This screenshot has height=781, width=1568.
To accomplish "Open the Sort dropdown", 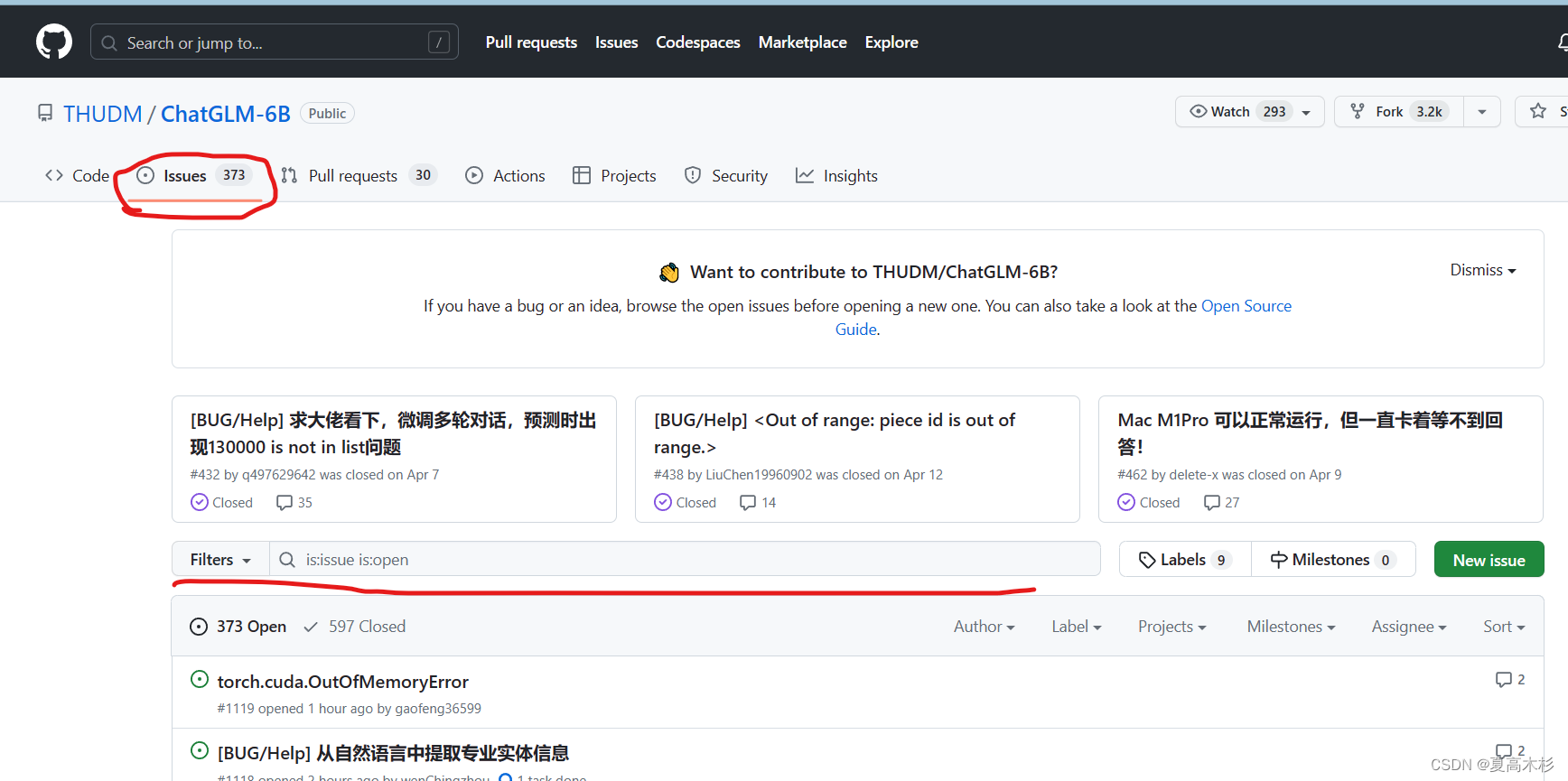I will pos(1503,627).
